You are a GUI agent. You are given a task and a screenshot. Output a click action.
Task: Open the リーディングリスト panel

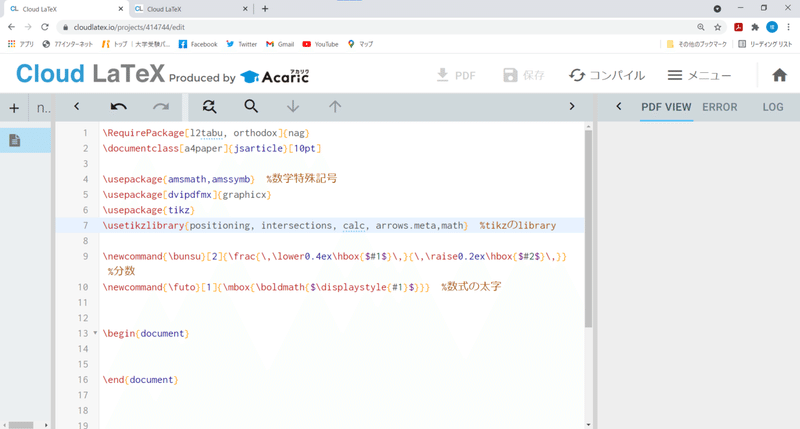[765, 44]
